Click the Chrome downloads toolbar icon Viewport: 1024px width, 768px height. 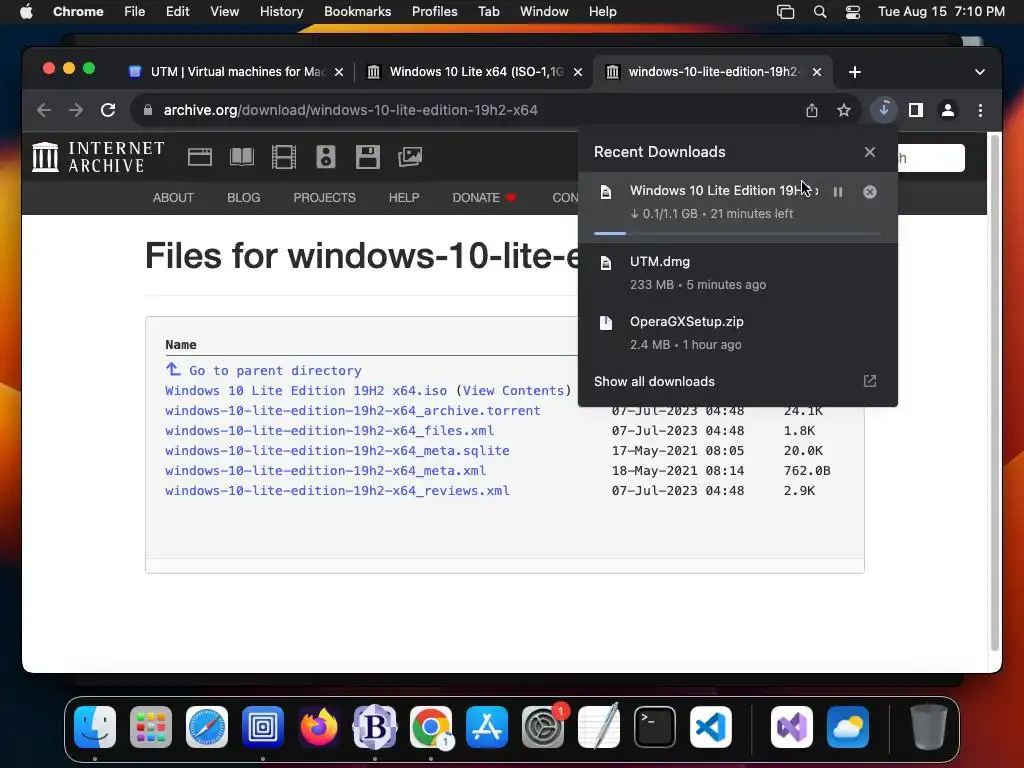884,110
